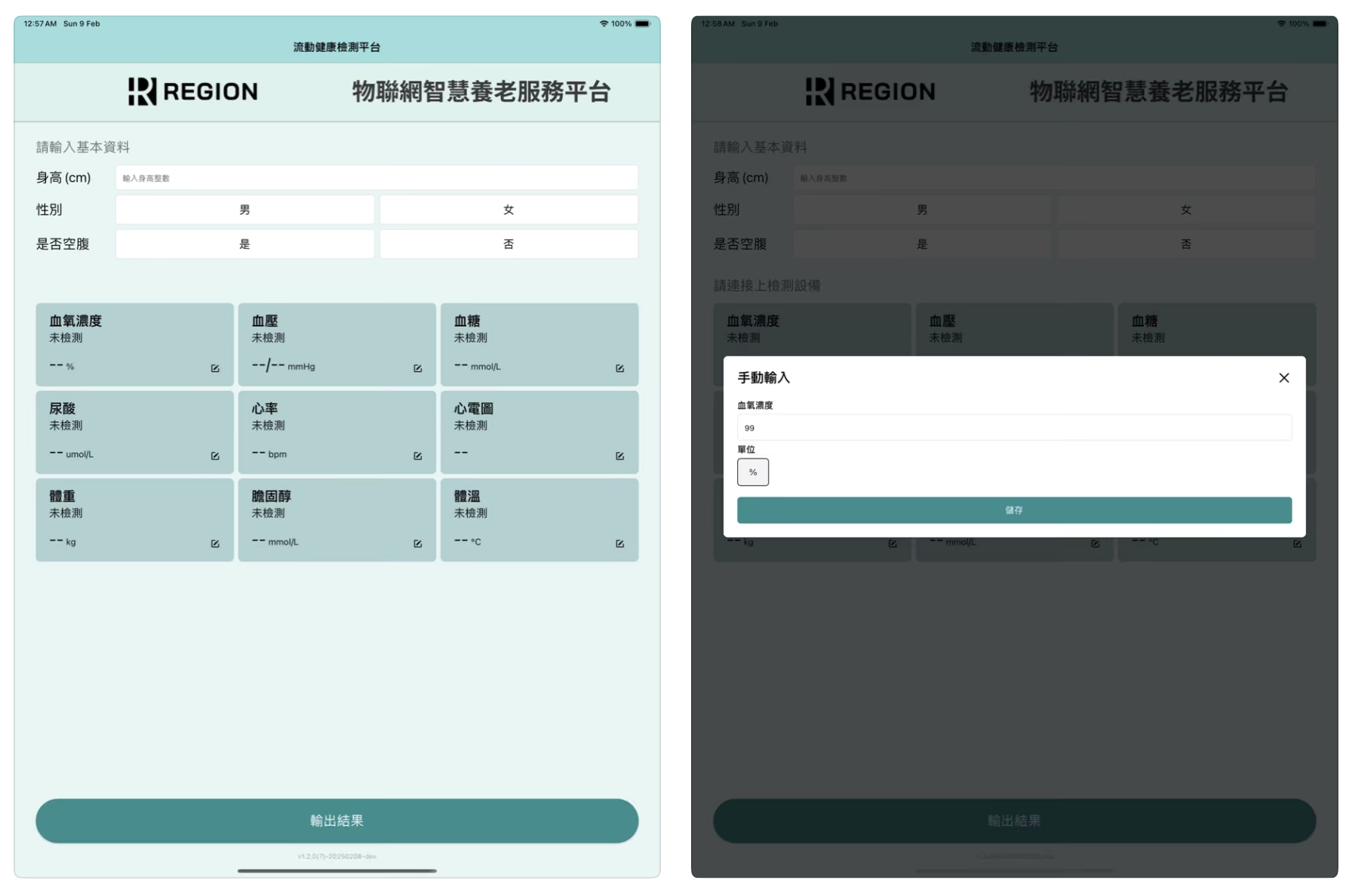This screenshot has width=1352, height=896.
Task: Select the % unit option
Action: tap(752, 472)
